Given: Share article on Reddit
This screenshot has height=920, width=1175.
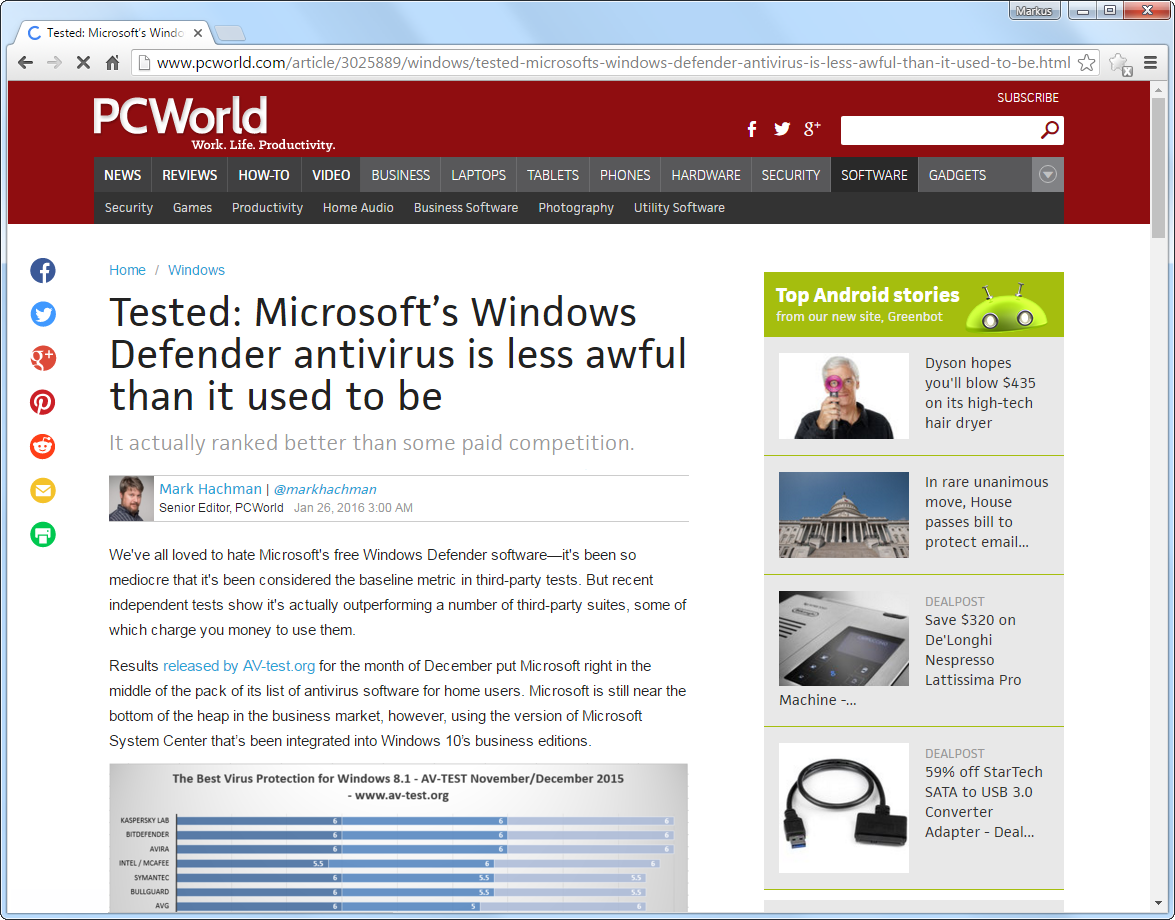Looking at the screenshot, I should pyautogui.click(x=43, y=446).
